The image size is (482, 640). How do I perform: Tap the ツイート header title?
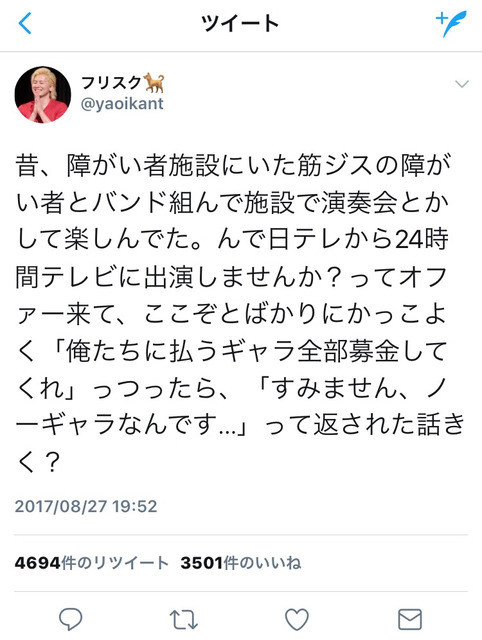tap(240, 23)
